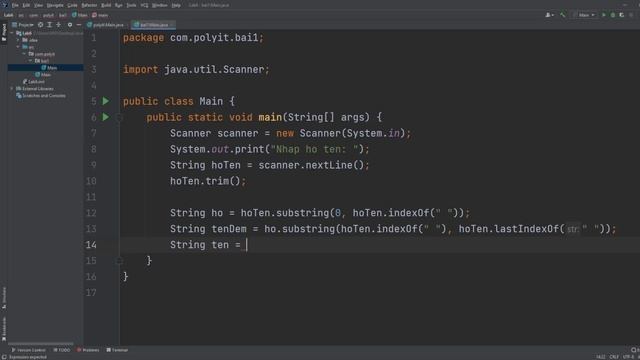Image resolution: width=640 pixels, height=360 pixels.
Task: Toggle the Project side tool window tab
Action: point(4,32)
